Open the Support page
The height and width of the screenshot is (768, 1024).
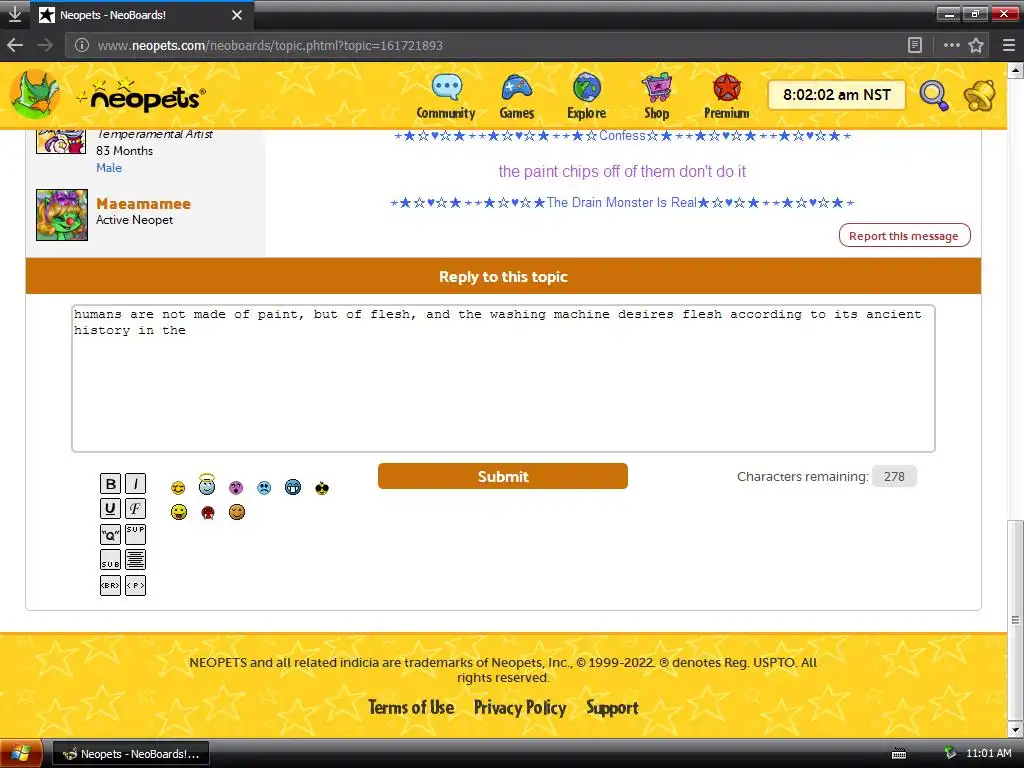click(612, 707)
